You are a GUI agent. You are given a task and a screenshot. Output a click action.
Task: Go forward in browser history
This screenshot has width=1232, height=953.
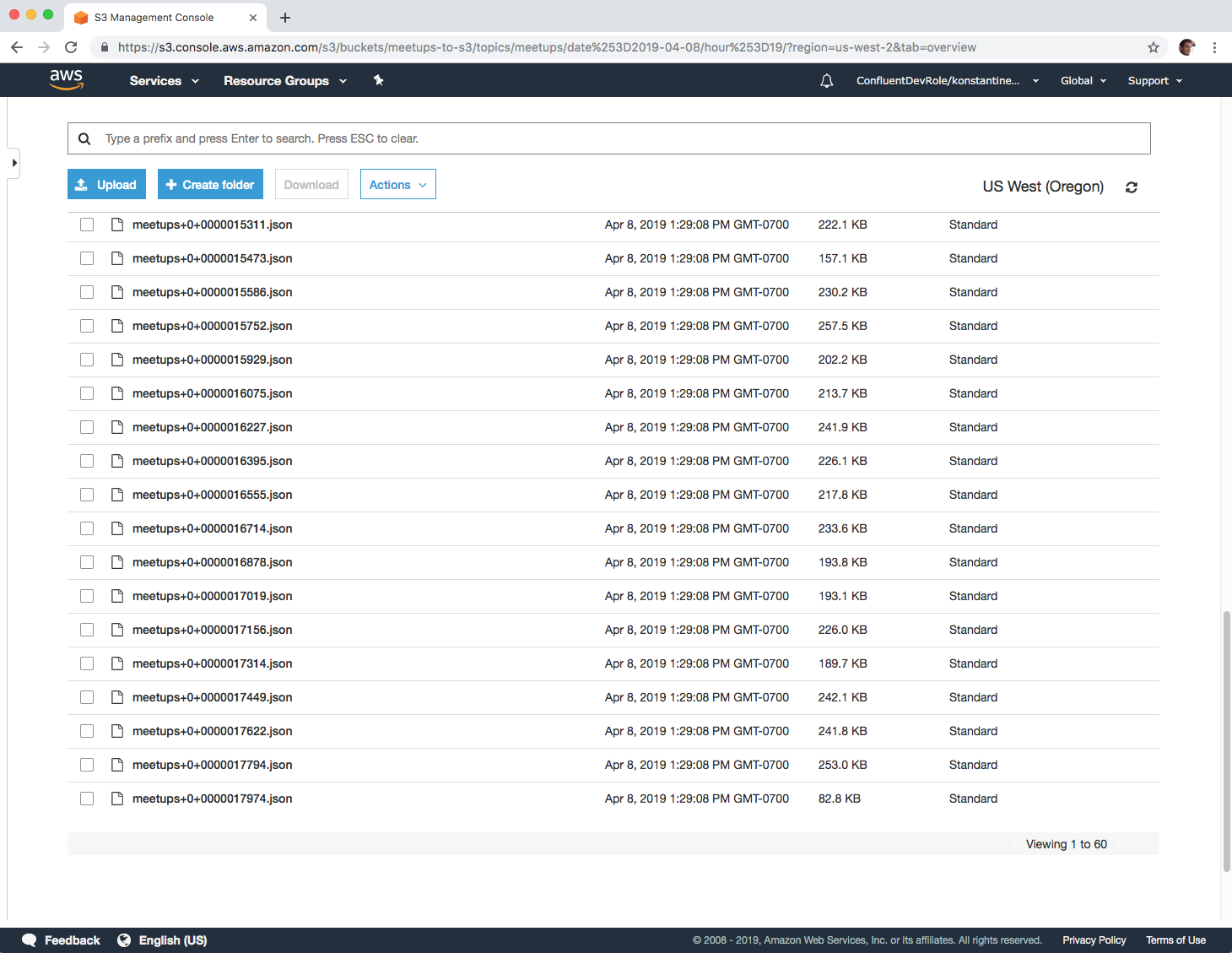click(44, 47)
